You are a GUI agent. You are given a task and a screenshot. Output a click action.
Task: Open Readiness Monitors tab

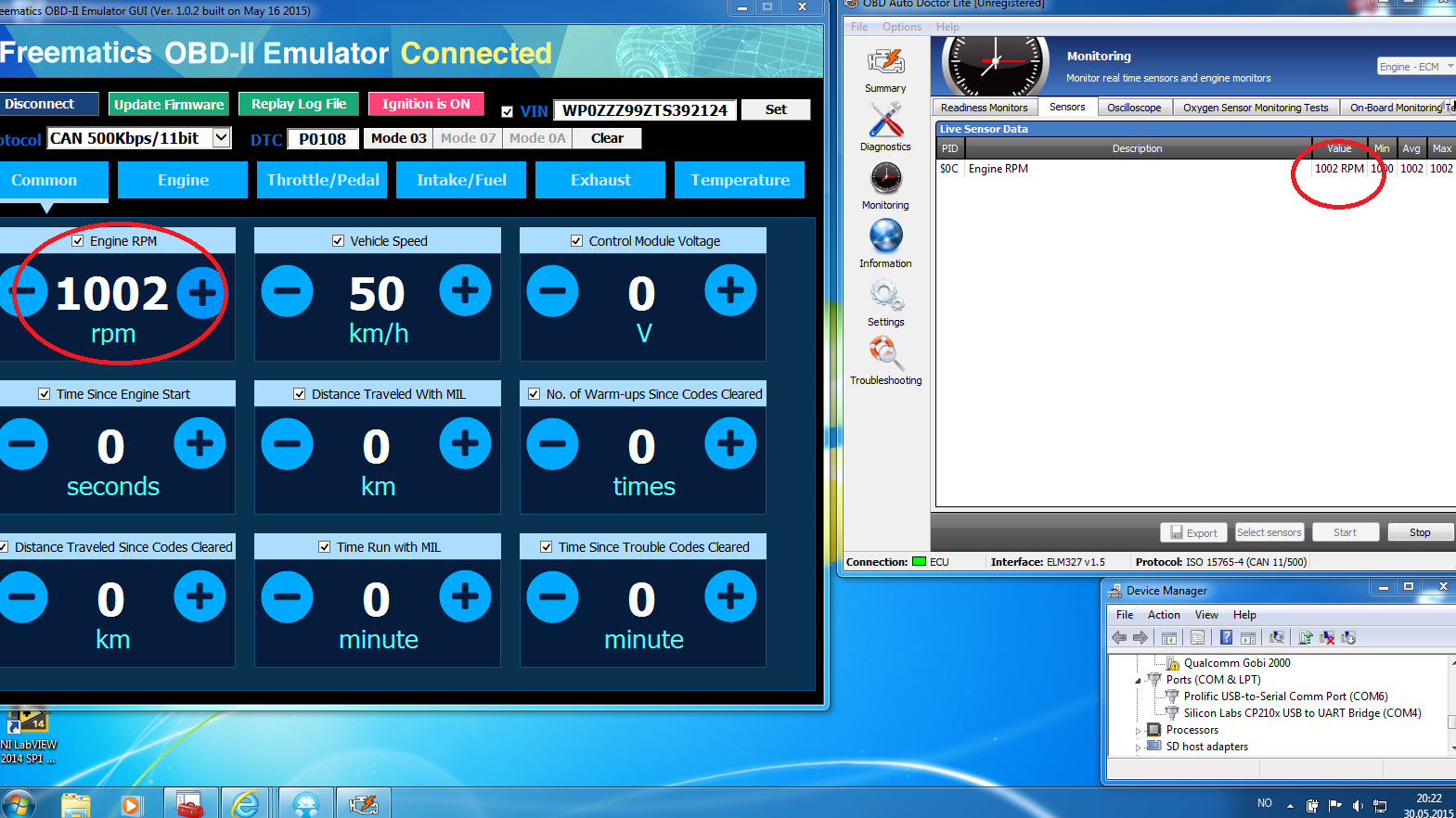coord(985,108)
